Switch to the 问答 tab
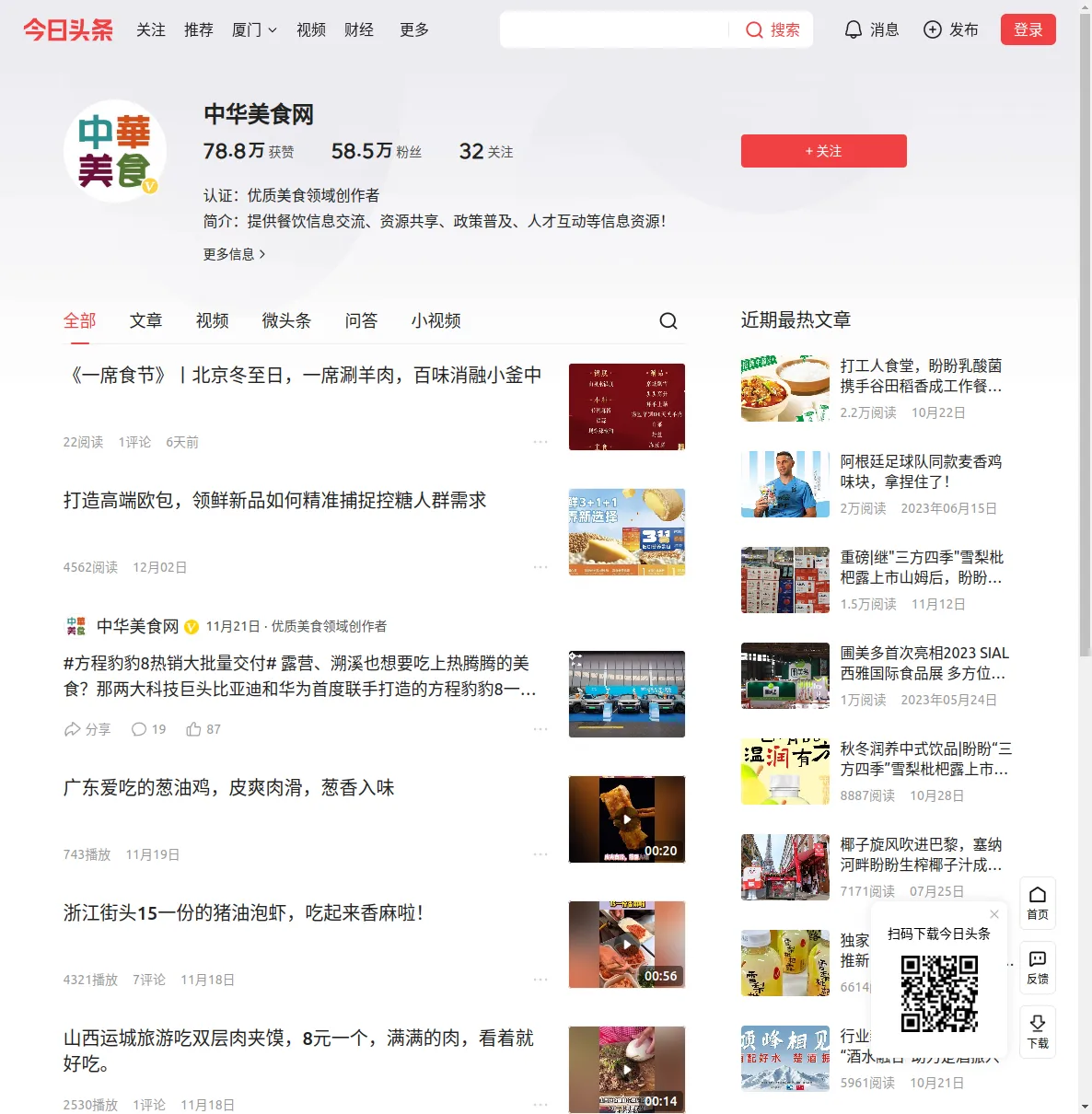This screenshot has width=1092, height=1114. 362,320
